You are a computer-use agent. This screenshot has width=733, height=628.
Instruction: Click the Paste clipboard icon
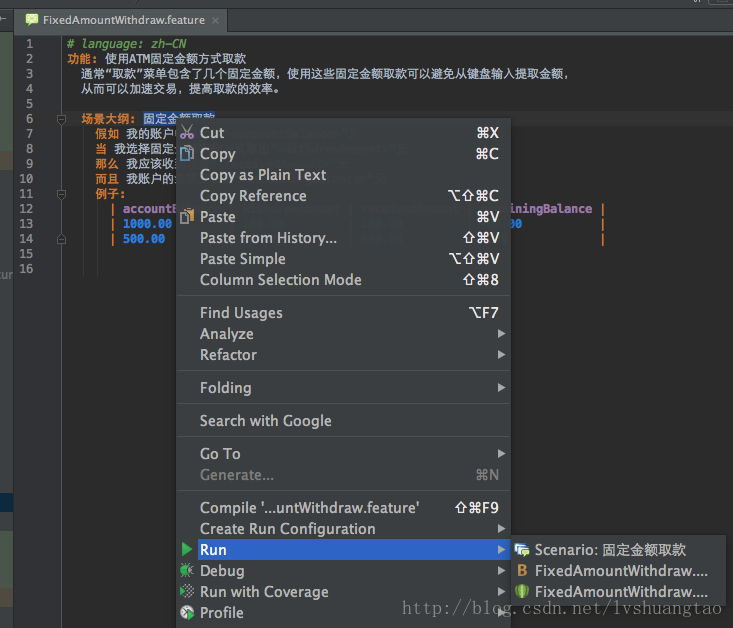click(x=187, y=217)
